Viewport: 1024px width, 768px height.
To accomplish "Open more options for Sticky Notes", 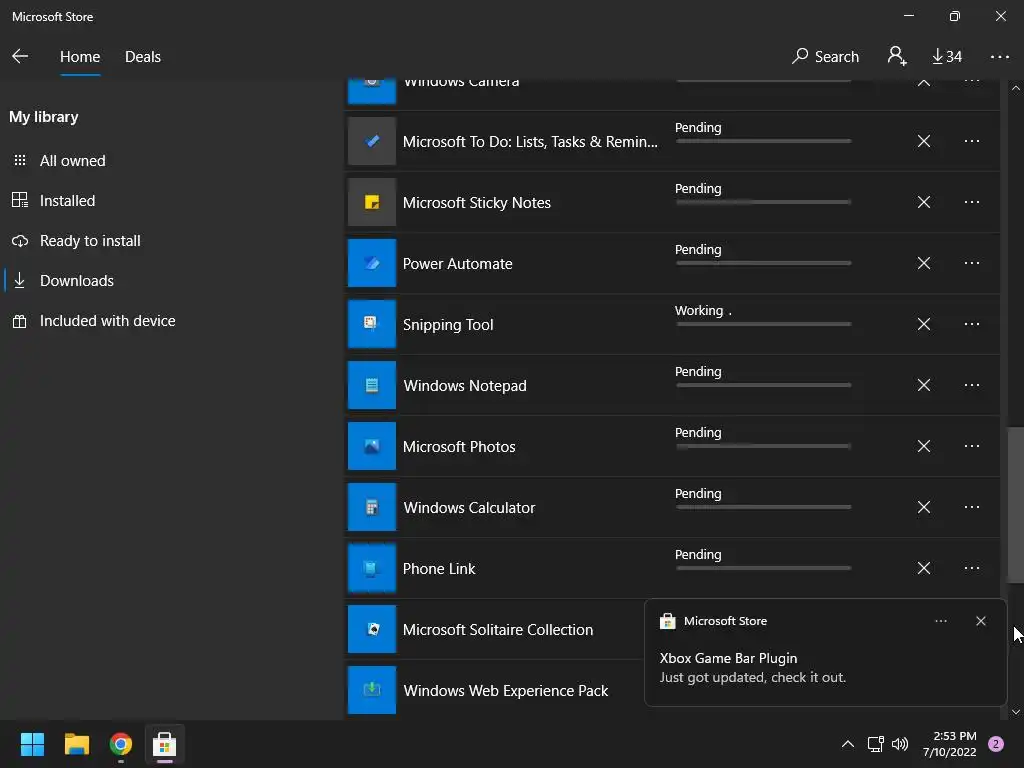I will tap(972, 202).
